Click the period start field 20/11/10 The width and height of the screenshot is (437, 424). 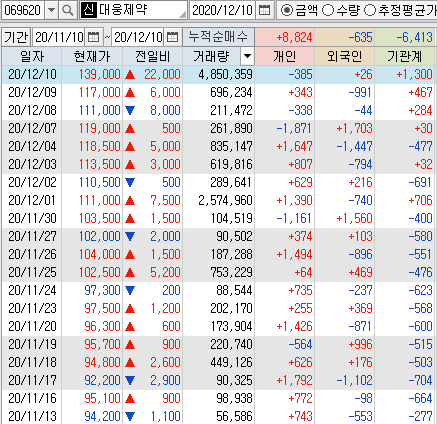(x=59, y=37)
